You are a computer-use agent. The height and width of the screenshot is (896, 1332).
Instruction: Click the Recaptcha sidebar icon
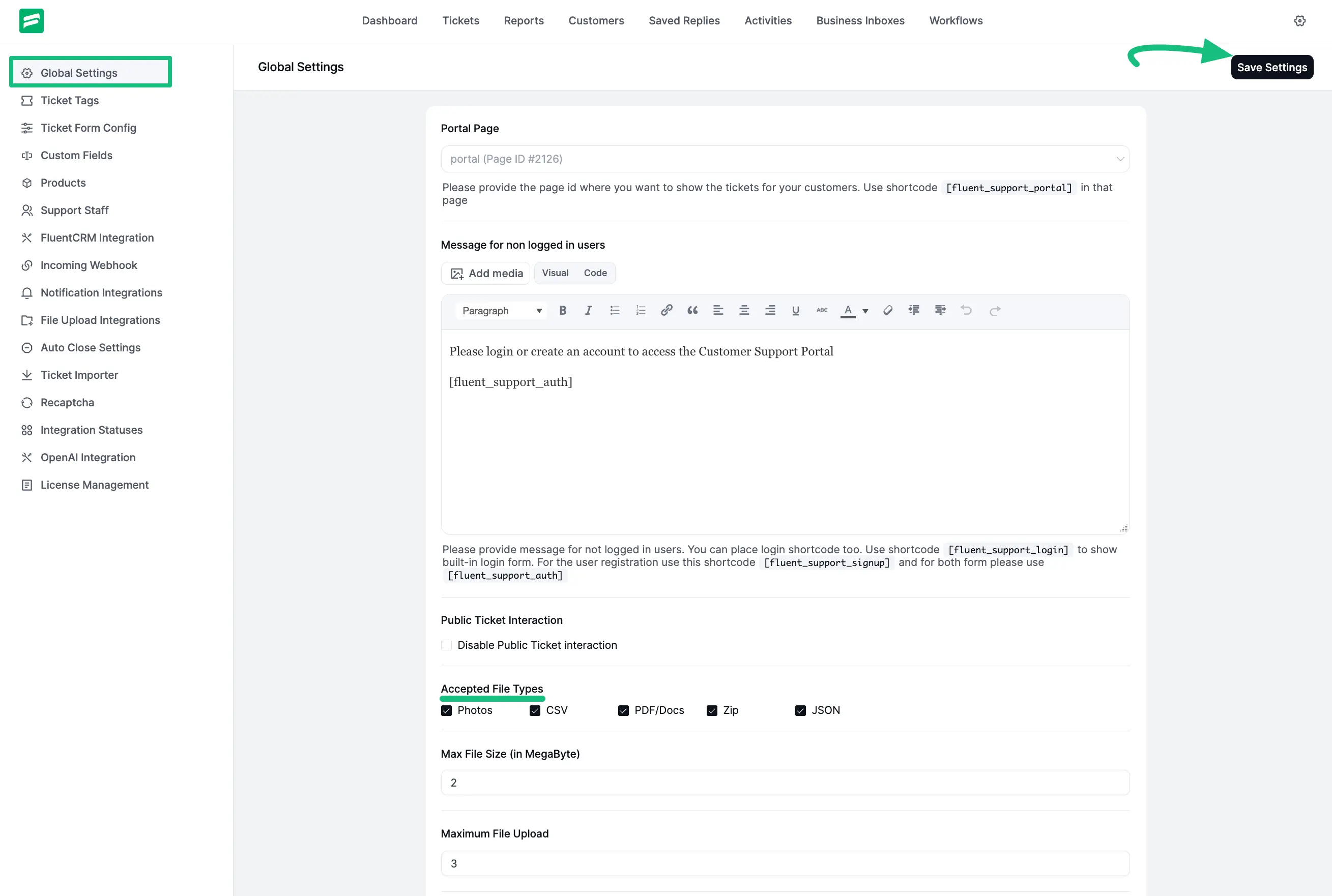pos(27,402)
